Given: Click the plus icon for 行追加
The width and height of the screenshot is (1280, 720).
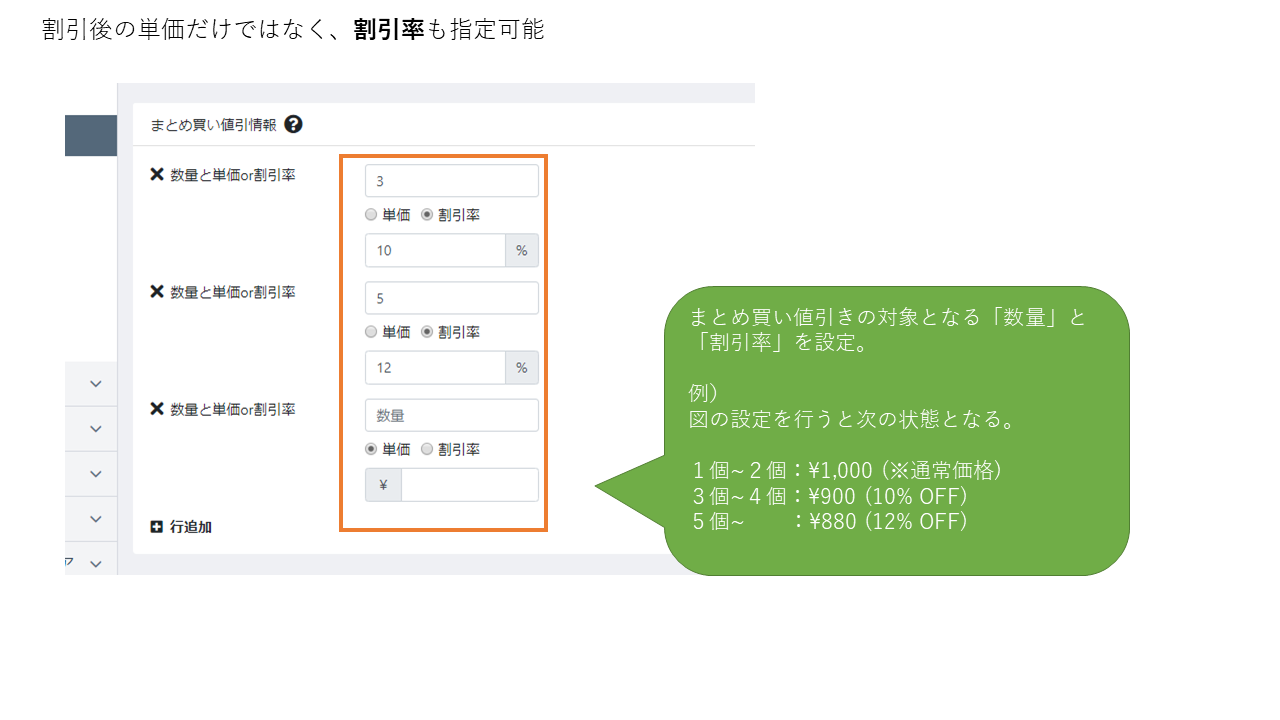Looking at the screenshot, I should click(x=157, y=527).
